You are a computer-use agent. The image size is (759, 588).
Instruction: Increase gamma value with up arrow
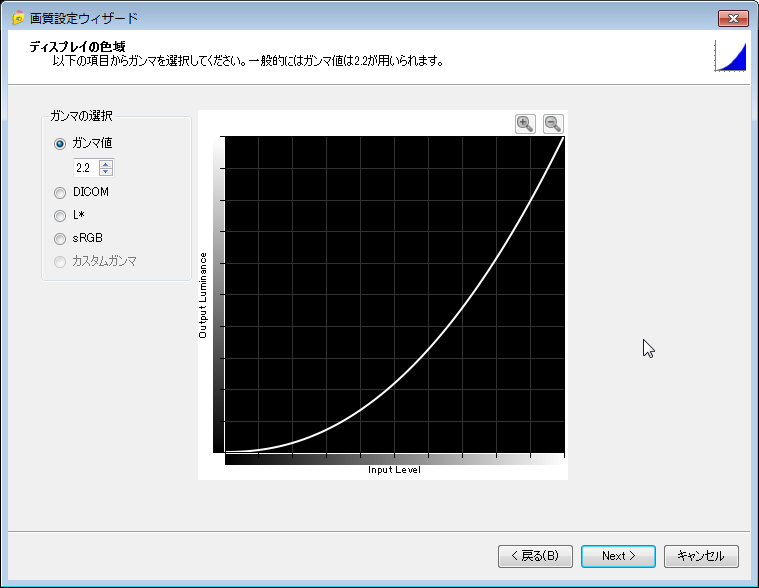106,163
